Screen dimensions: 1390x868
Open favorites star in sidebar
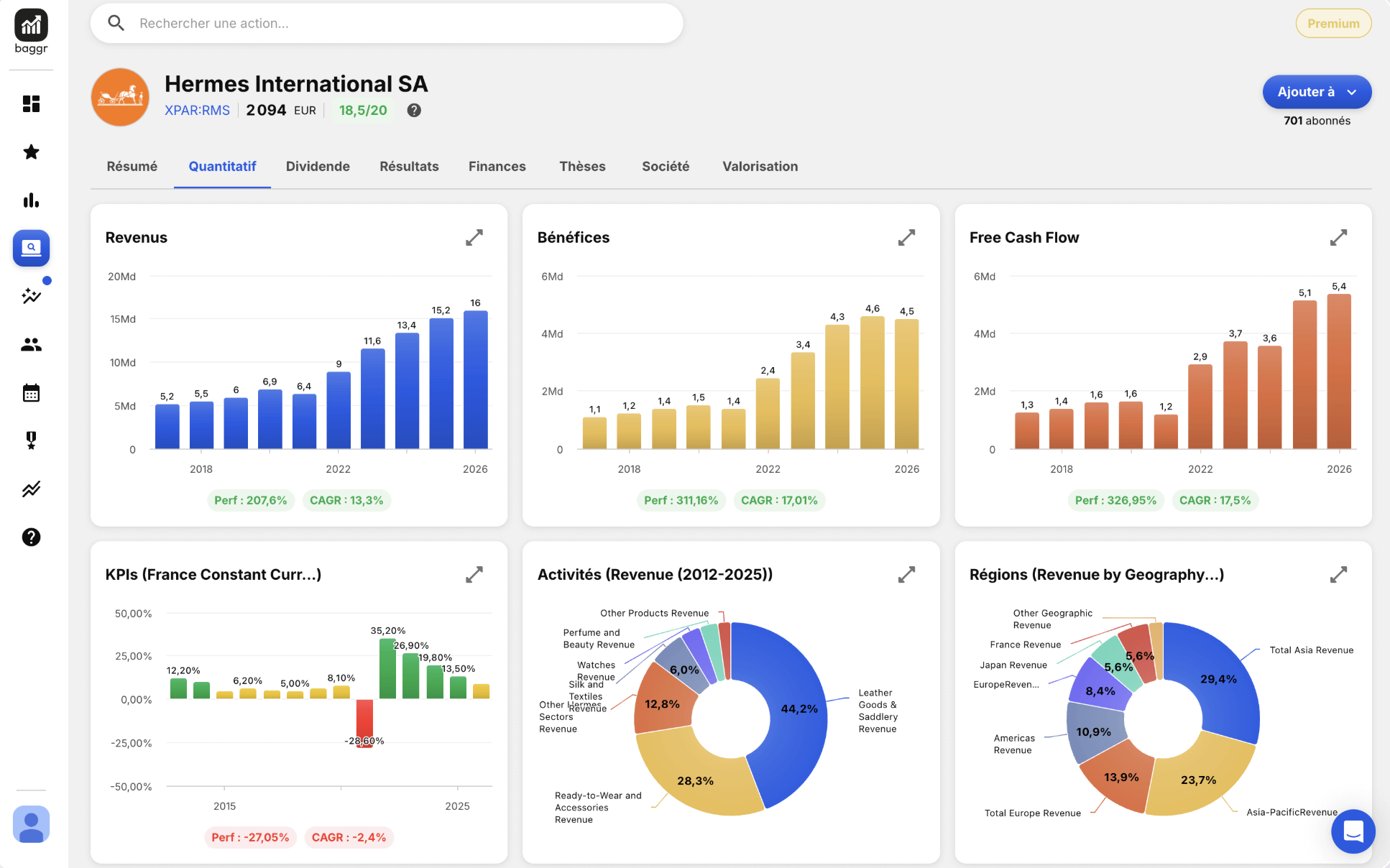[31, 152]
